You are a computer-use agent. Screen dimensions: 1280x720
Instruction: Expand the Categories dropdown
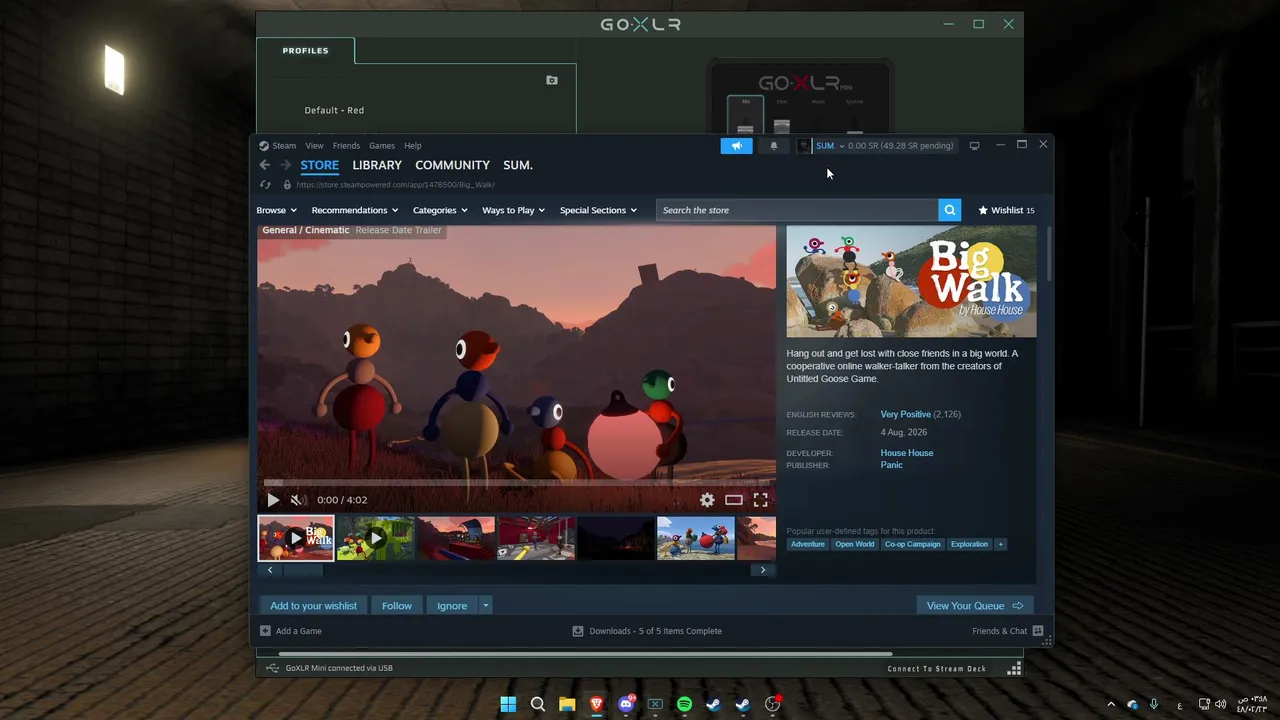[x=440, y=210]
